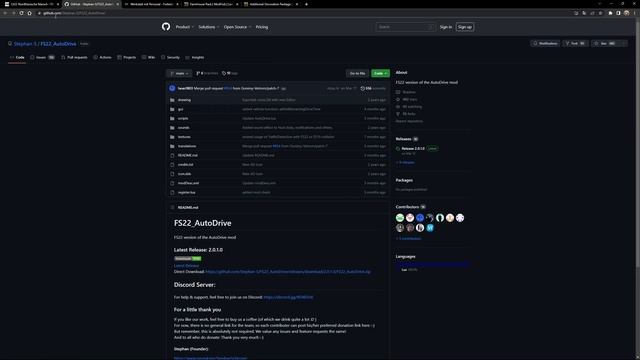Open Release 2.0.1.0 latest release
The height and width of the screenshot is (360, 640).
(x=413, y=149)
